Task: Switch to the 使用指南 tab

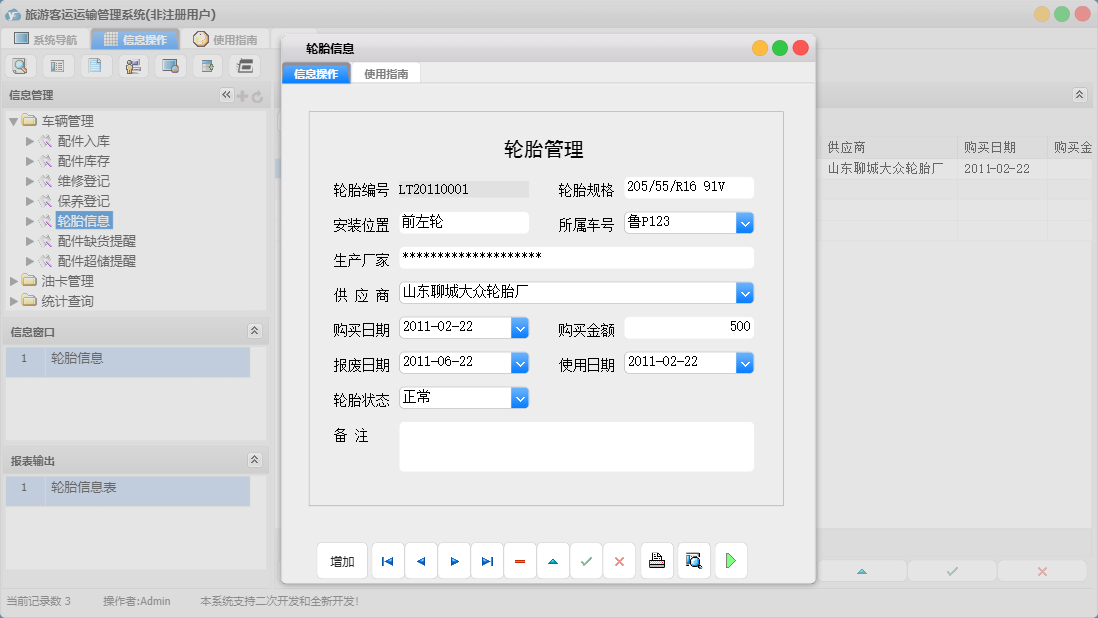Action: [x=385, y=72]
